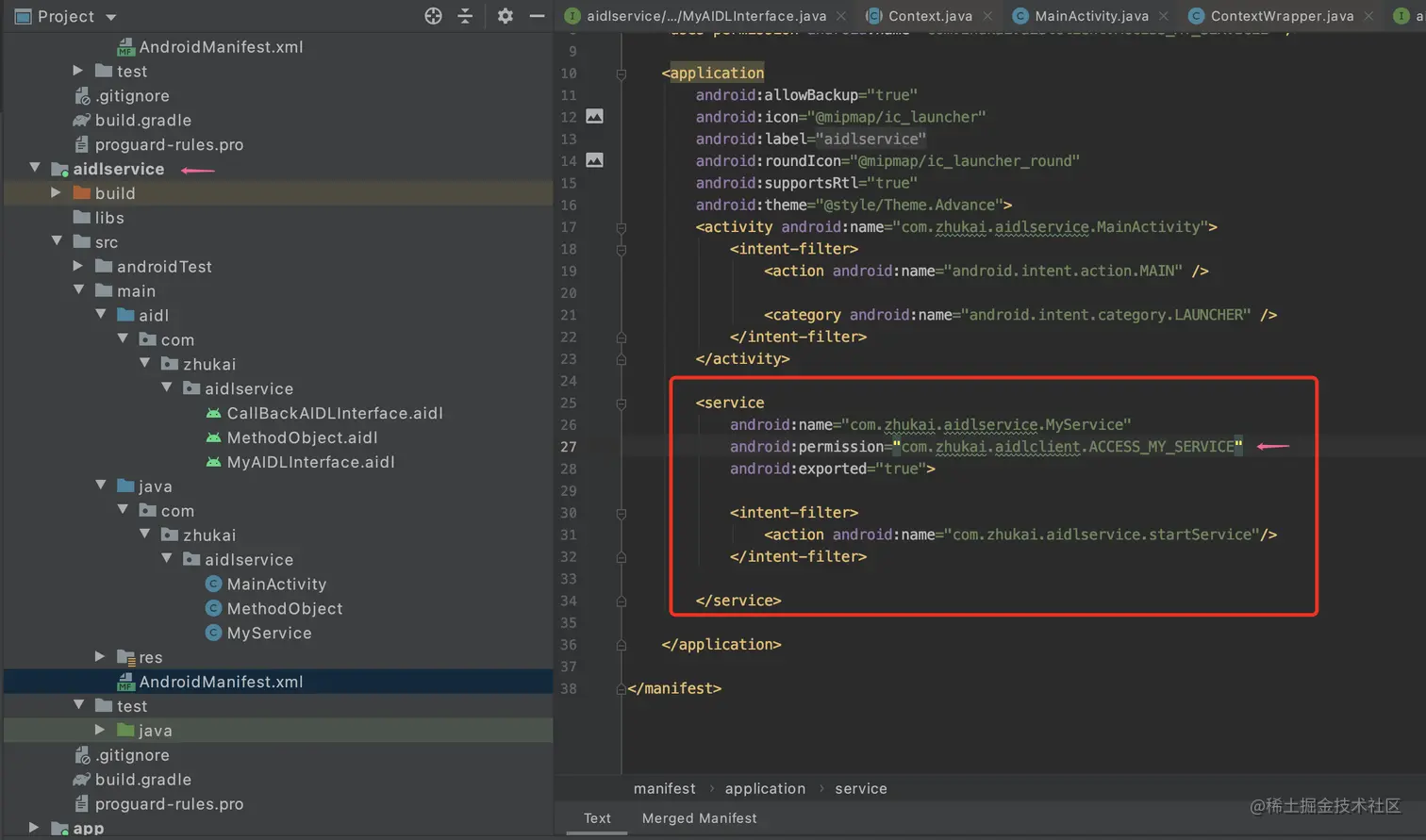The image size is (1426, 840).
Task: Close the MyAIDLInterface.java tab
Action: (841, 16)
